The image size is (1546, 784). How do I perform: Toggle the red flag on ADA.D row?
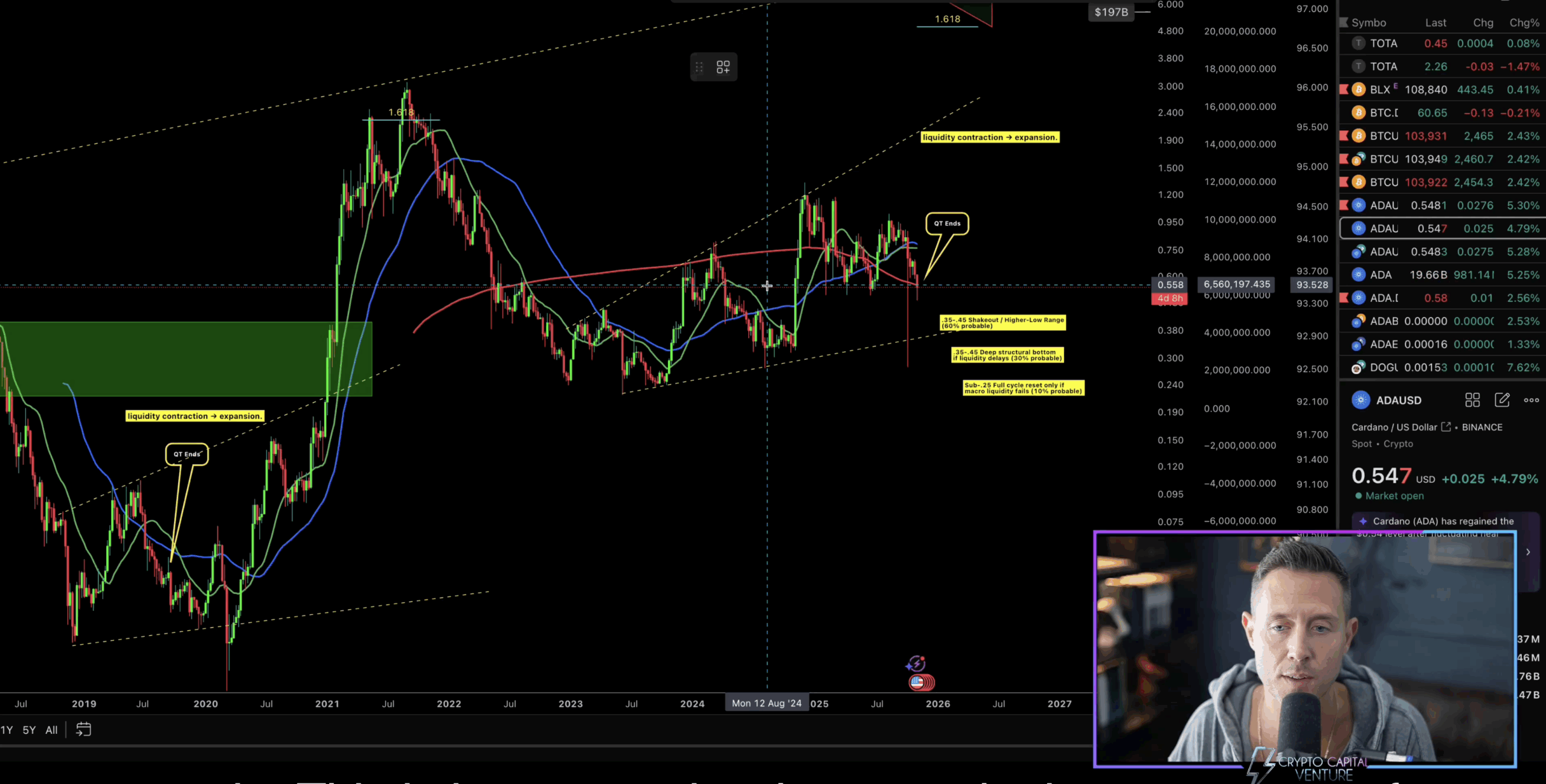coord(1344,298)
